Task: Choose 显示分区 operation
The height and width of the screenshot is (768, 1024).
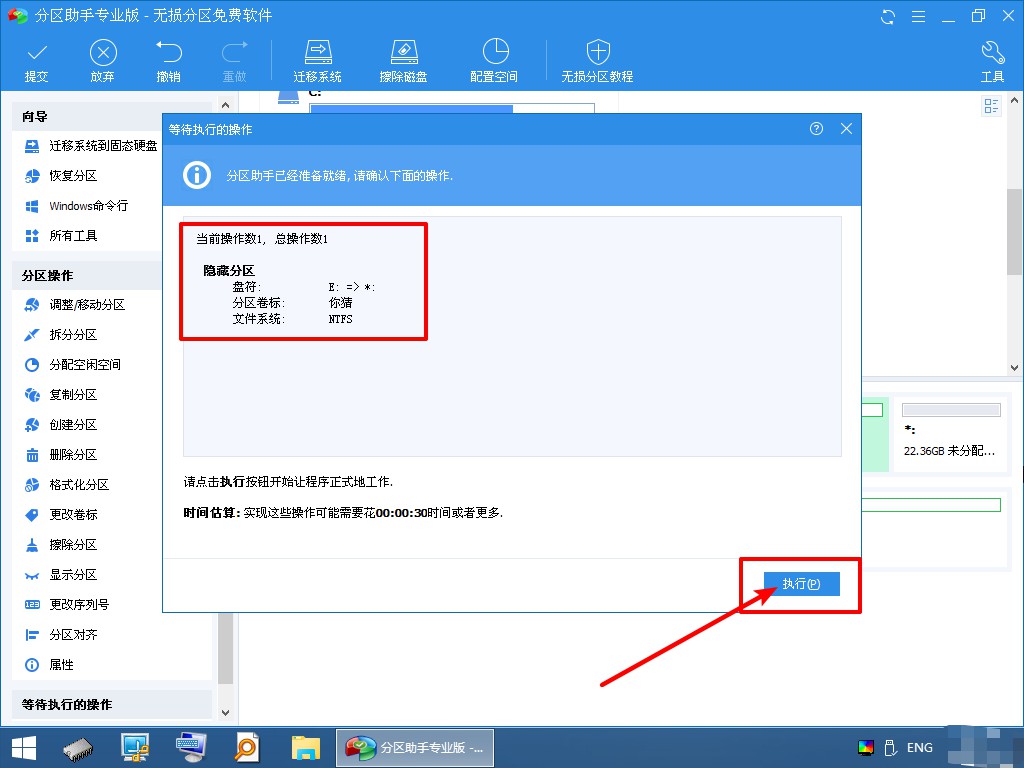Action: [x=61, y=575]
